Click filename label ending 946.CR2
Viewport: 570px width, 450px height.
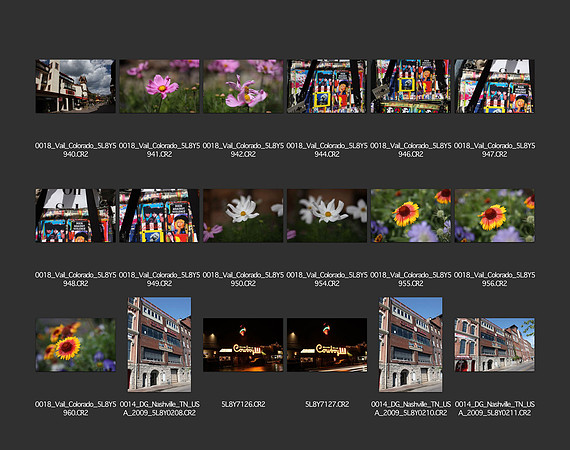pyautogui.click(x=411, y=150)
